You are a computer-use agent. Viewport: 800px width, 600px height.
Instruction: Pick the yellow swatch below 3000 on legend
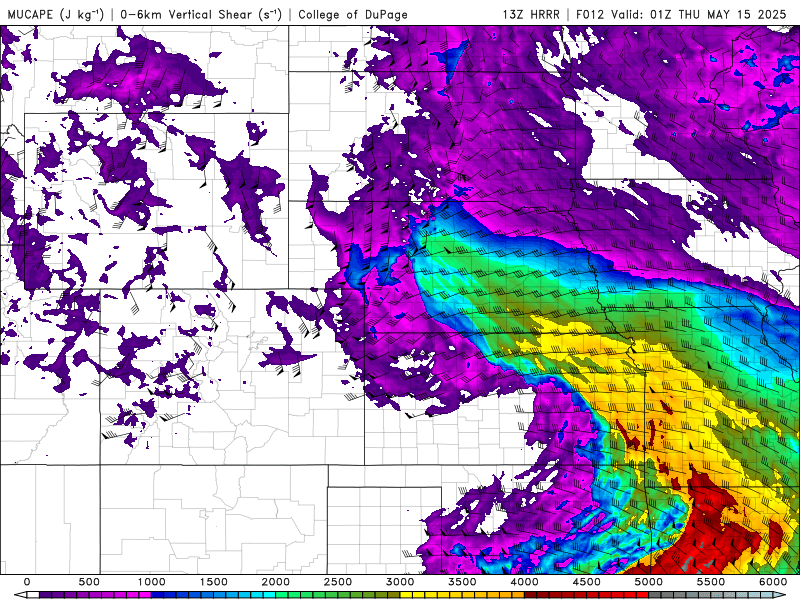point(406,595)
